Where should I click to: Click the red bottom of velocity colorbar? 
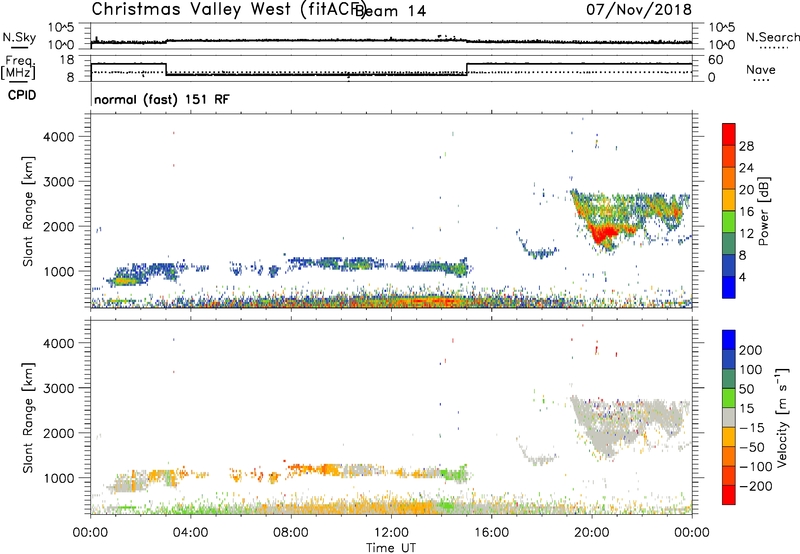coord(729,495)
